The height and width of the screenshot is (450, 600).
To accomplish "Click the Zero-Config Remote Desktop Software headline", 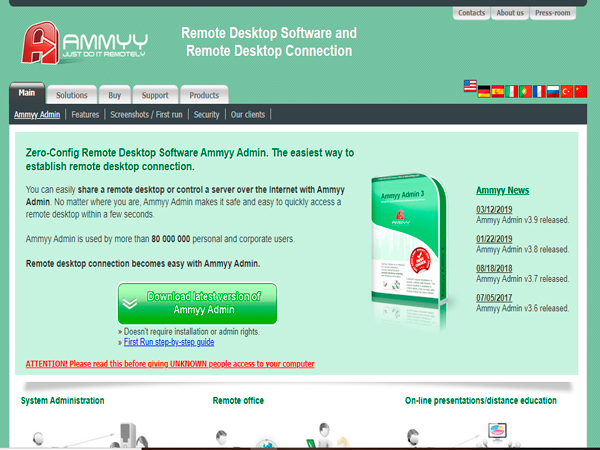I will [x=190, y=160].
